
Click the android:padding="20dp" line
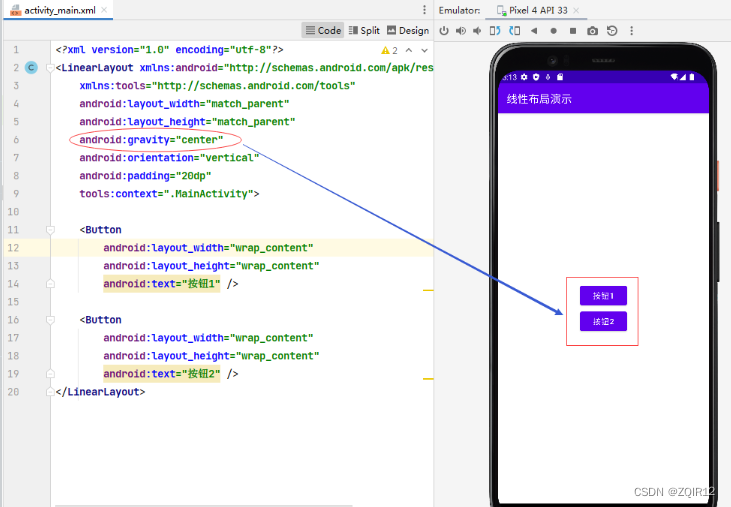click(145, 176)
